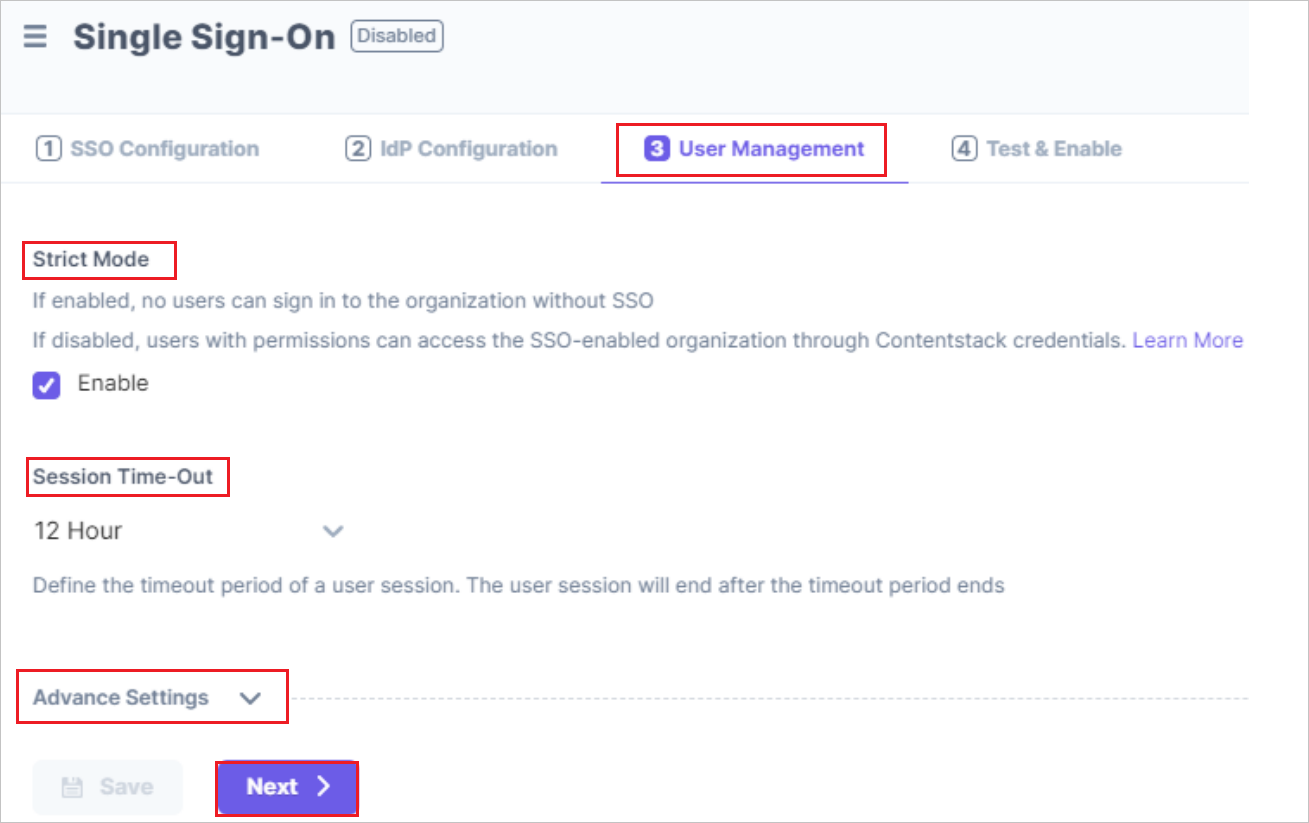Click the chevron beside the 12 Hour value
Image resolution: width=1309 pixels, height=823 pixels.
(333, 531)
